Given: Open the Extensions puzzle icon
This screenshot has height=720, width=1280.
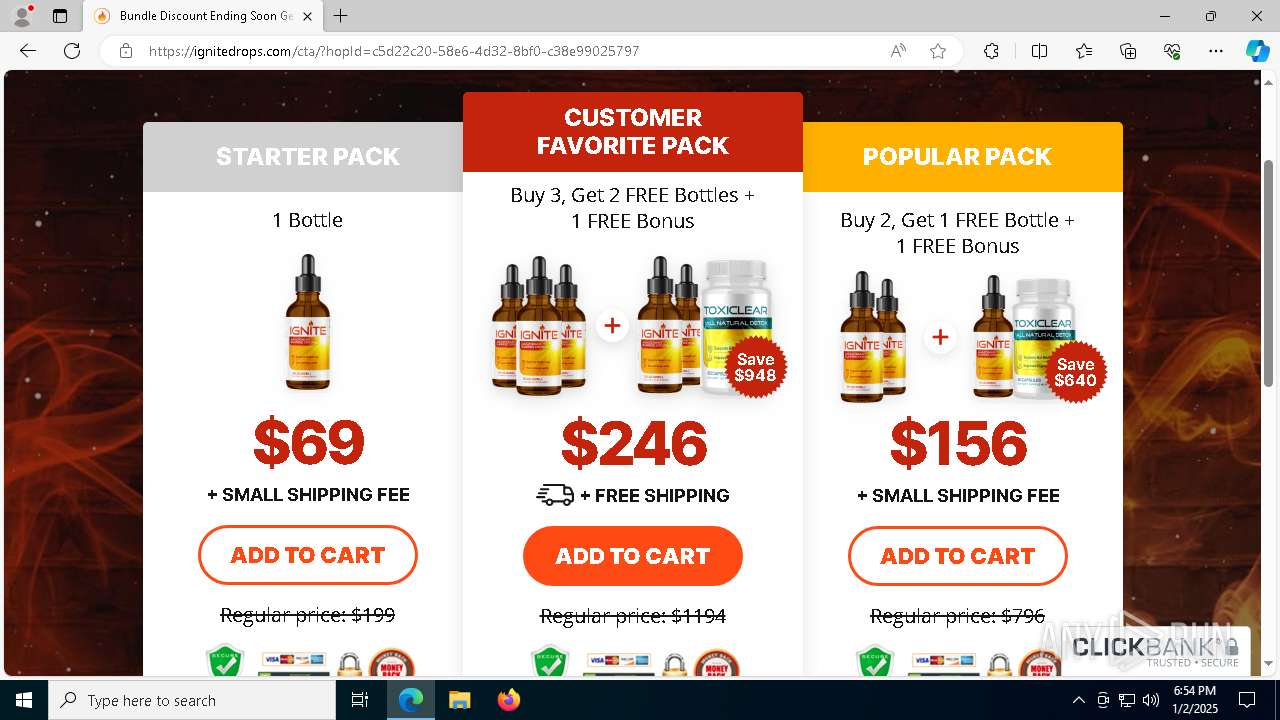Looking at the screenshot, I should 991,51.
